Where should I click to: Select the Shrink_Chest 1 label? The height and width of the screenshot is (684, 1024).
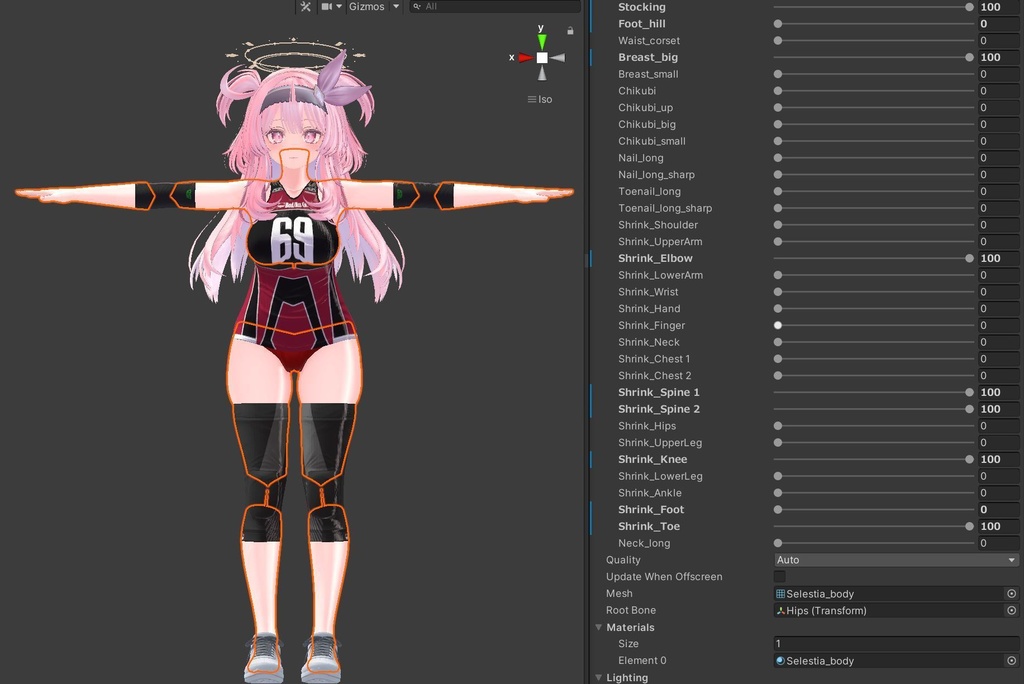coord(654,359)
